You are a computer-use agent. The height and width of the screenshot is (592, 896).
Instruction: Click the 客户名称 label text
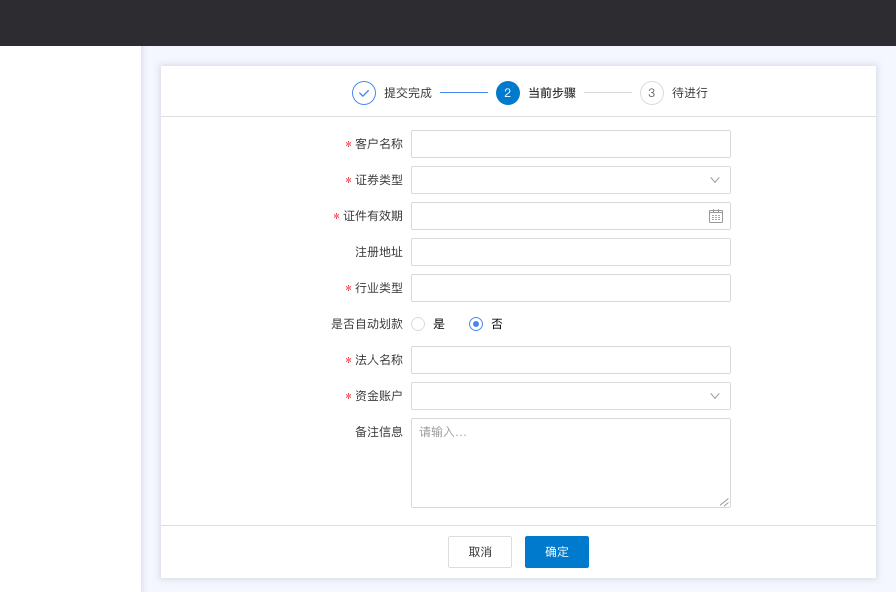379,144
